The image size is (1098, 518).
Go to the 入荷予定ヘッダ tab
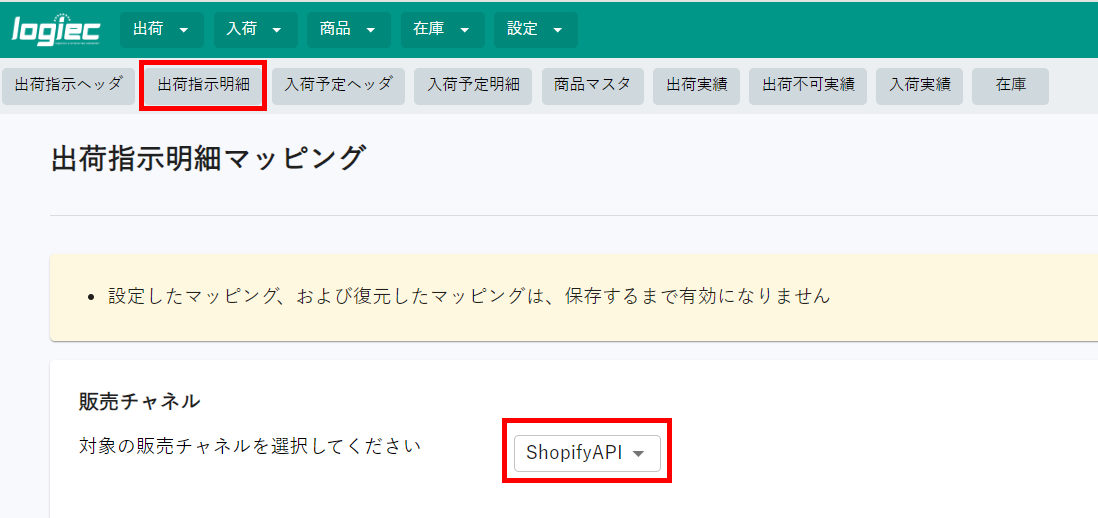tap(338, 86)
